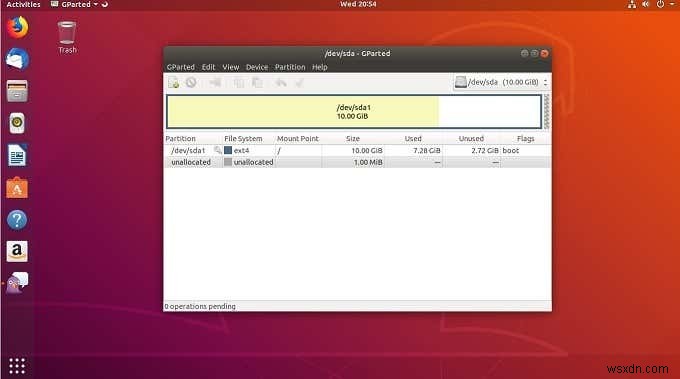Open the Edit menu

click(x=208, y=67)
